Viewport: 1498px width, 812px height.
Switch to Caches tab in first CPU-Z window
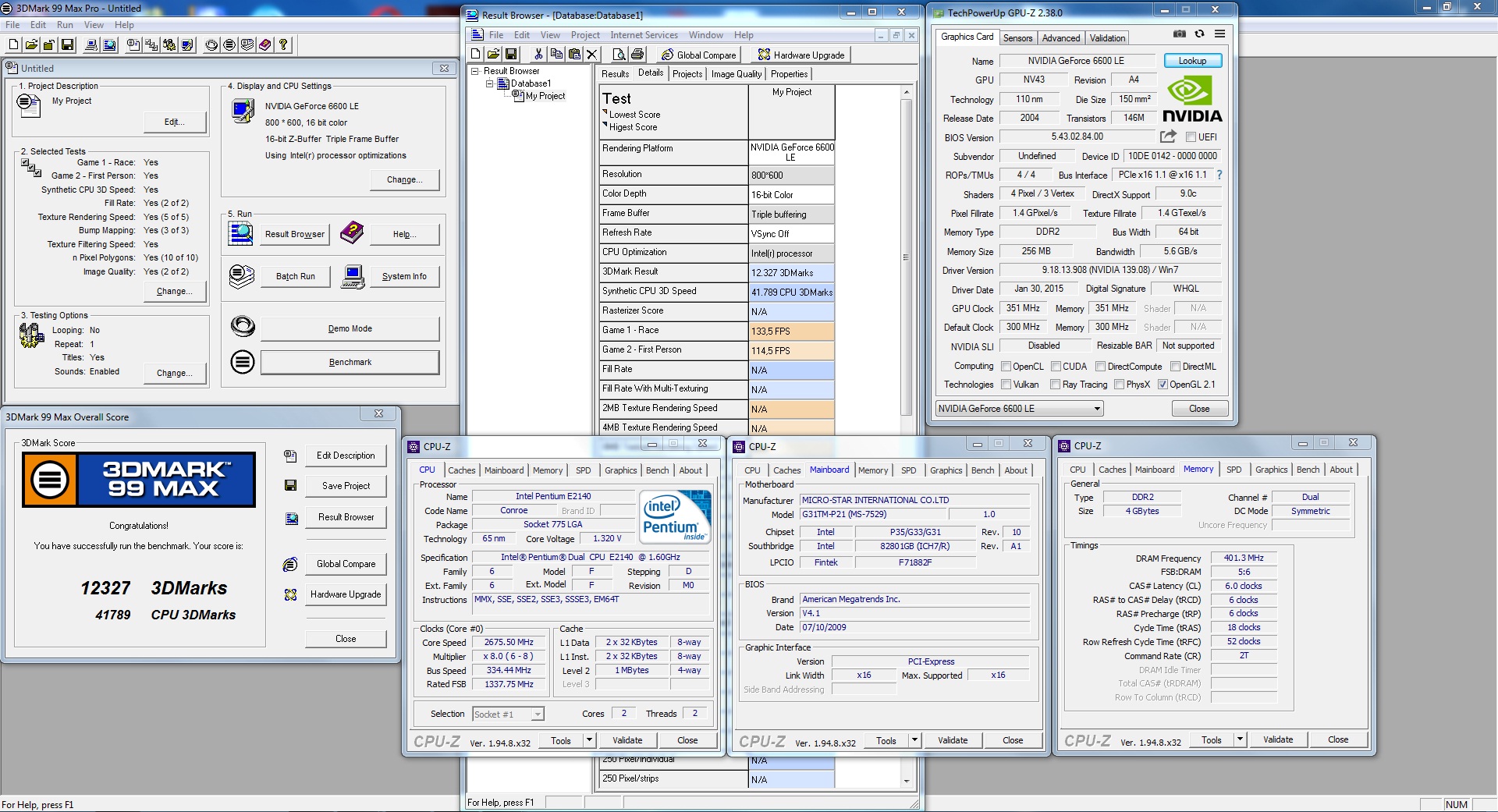click(x=461, y=470)
